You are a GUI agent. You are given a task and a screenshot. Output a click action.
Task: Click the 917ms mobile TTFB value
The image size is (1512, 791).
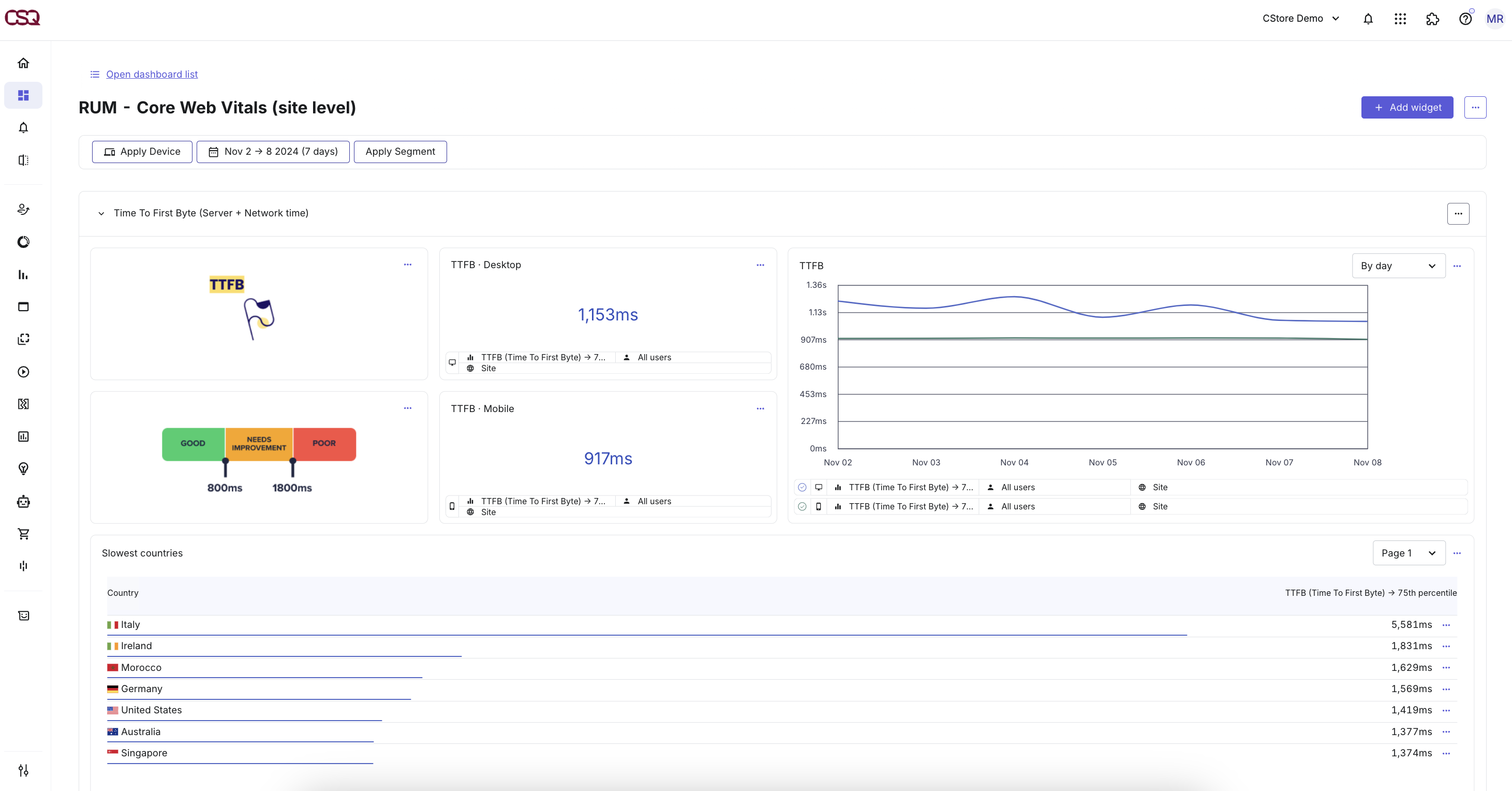(x=607, y=459)
